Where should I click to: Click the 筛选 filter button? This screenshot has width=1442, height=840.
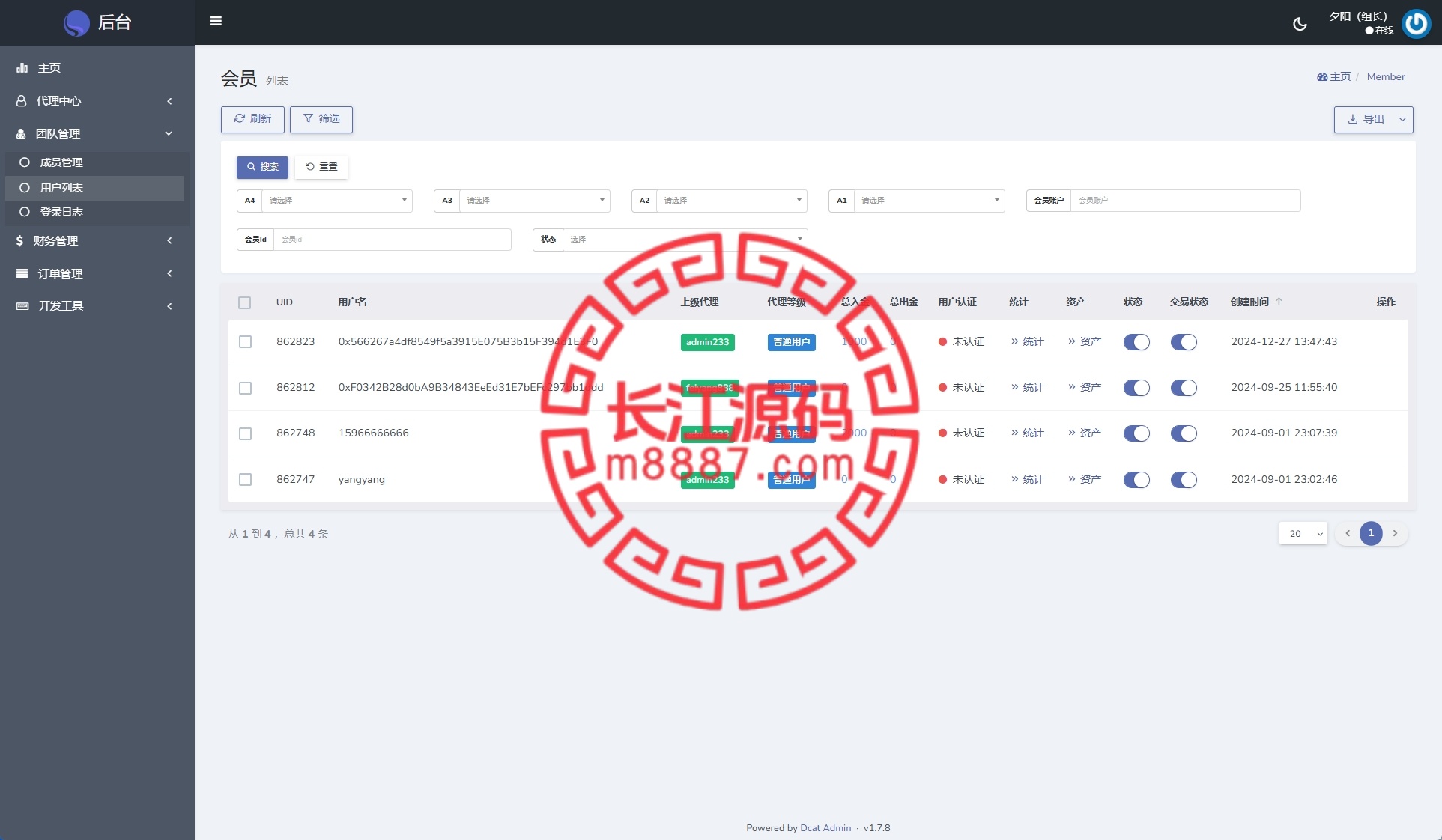[321, 119]
